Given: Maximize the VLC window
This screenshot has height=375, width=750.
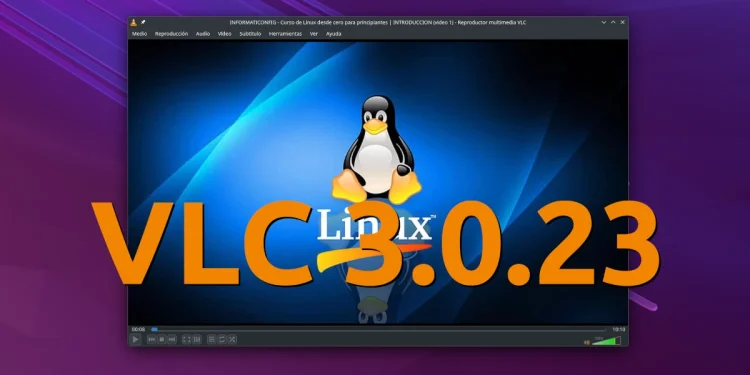Looking at the screenshot, I should 613,22.
